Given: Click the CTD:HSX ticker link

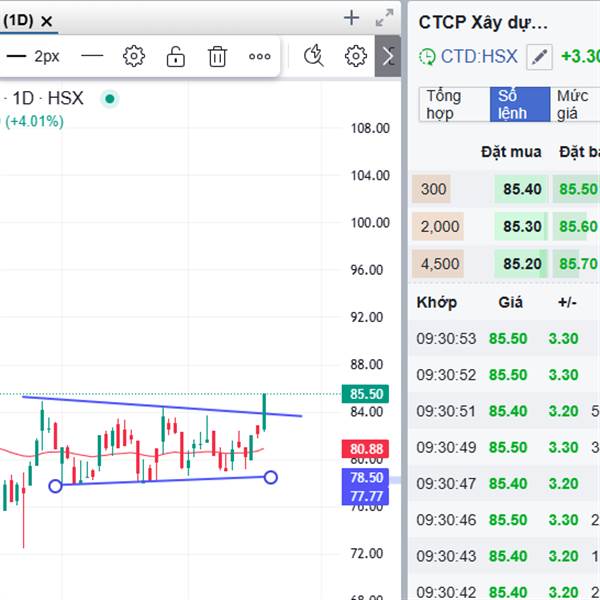Looking at the screenshot, I should pyautogui.click(x=479, y=57).
